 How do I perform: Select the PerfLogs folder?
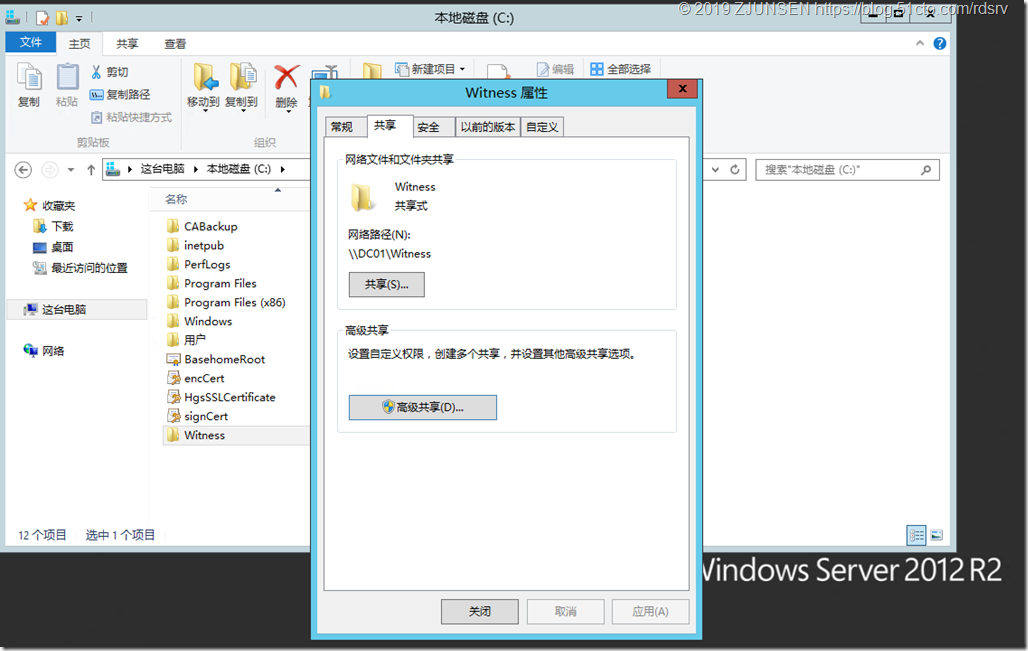pyautogui.click(x=199, y=264)
